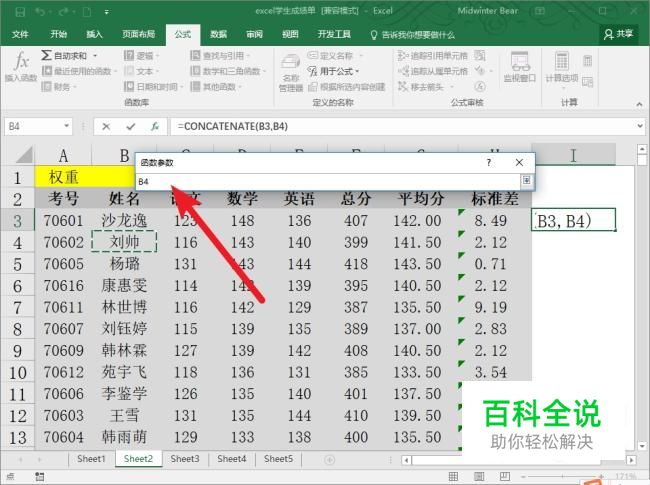Collapse the ribbon with the chevron
Image resolution: width=650 pixels, height=485 pixels.
coord(639,104)
